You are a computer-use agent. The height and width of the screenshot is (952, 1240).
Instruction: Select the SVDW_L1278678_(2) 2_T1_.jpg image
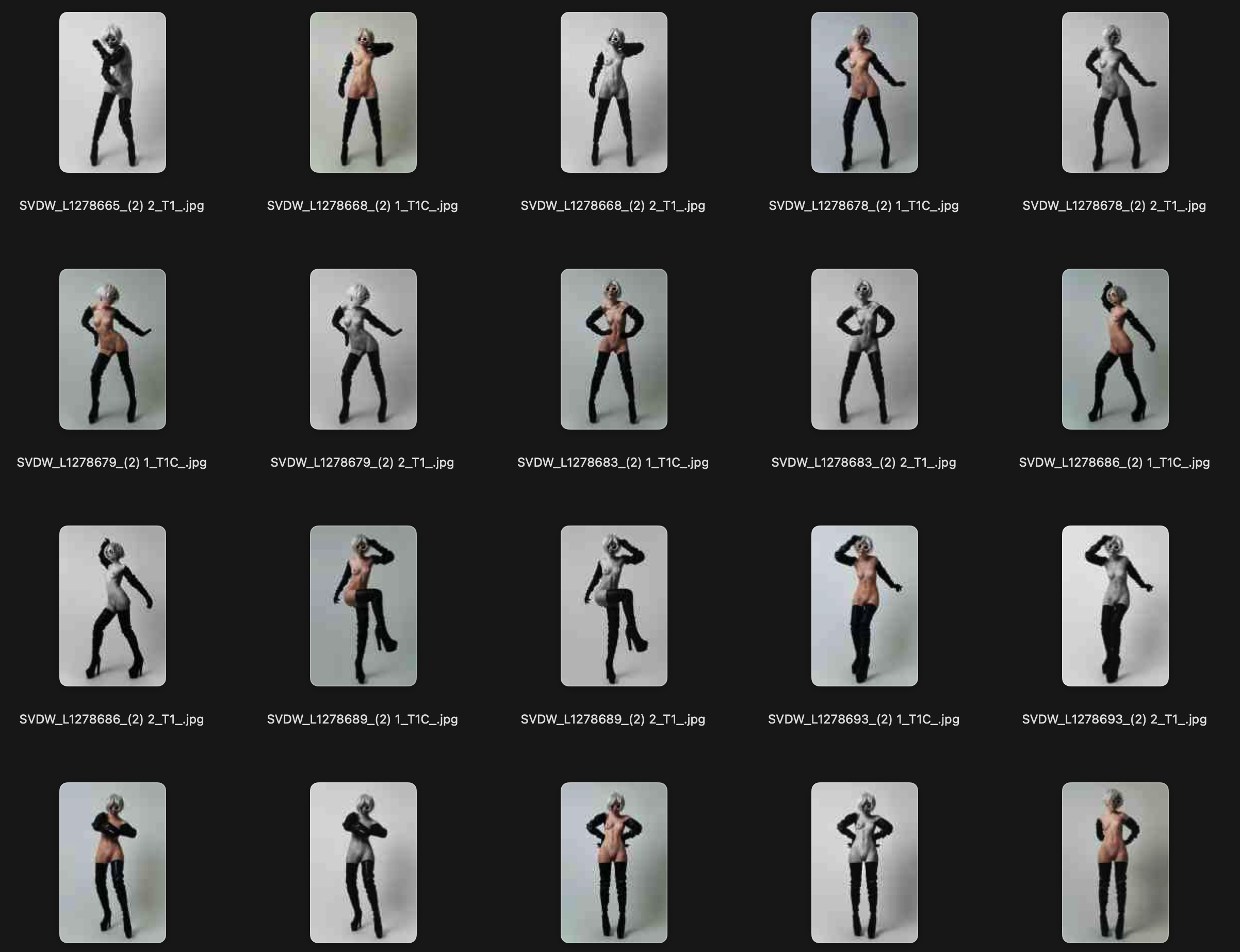[1114, 91]
